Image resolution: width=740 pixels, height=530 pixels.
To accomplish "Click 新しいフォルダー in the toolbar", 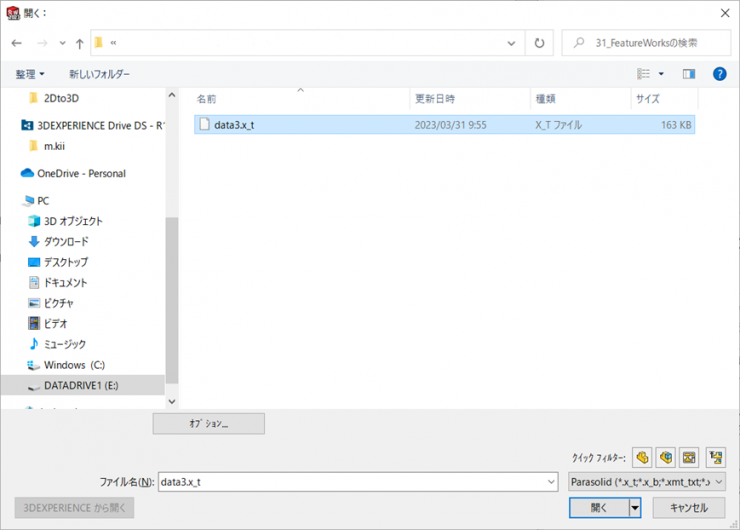I will pyautogui.click(x=99, y=74).
